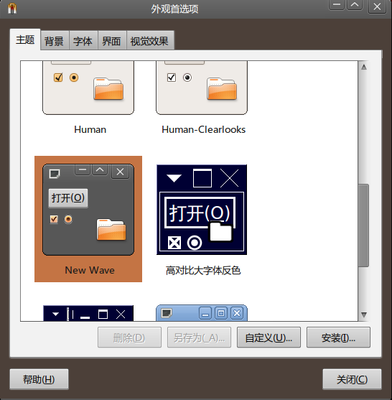Click the Human-Clearlooks label text
Screen dimensions: 392x400
click(203, 129)
